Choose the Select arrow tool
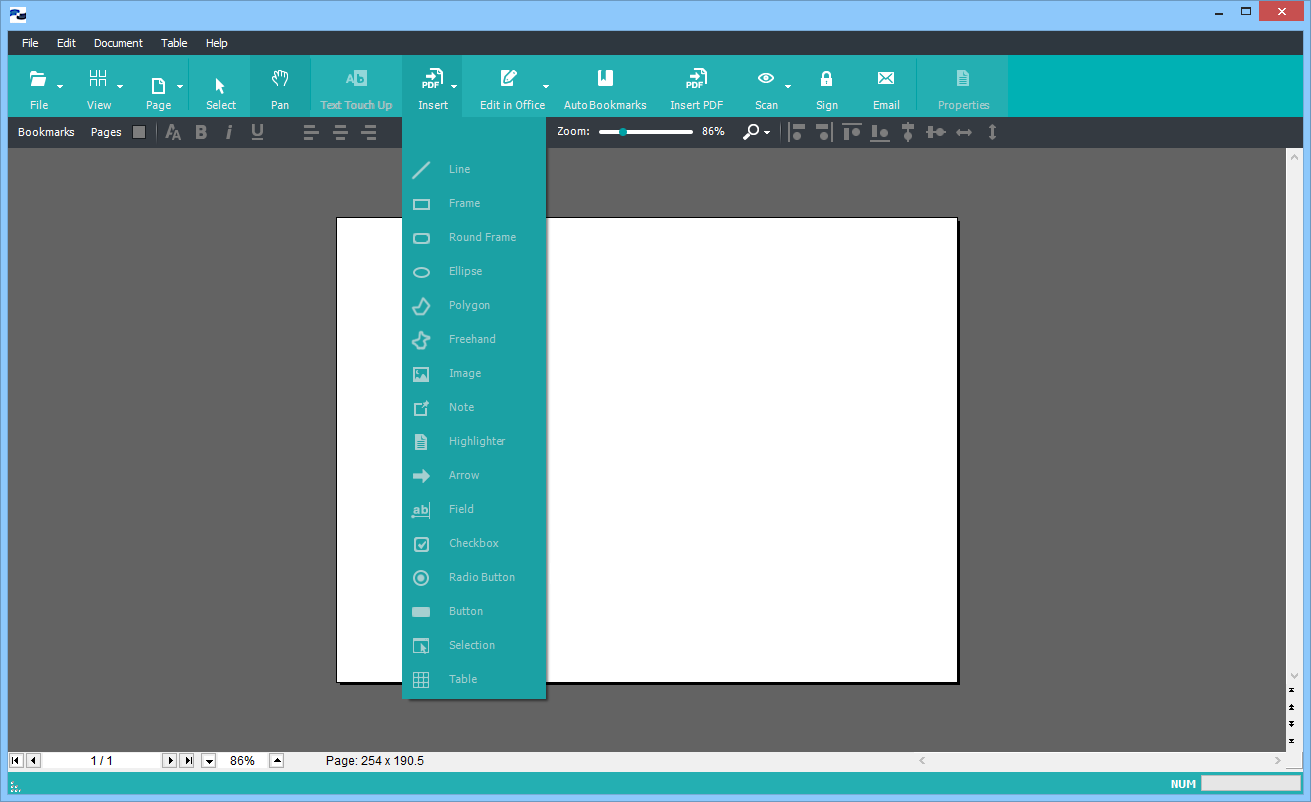The height and width of the screenshot is (802, 1311). point(221,86)
